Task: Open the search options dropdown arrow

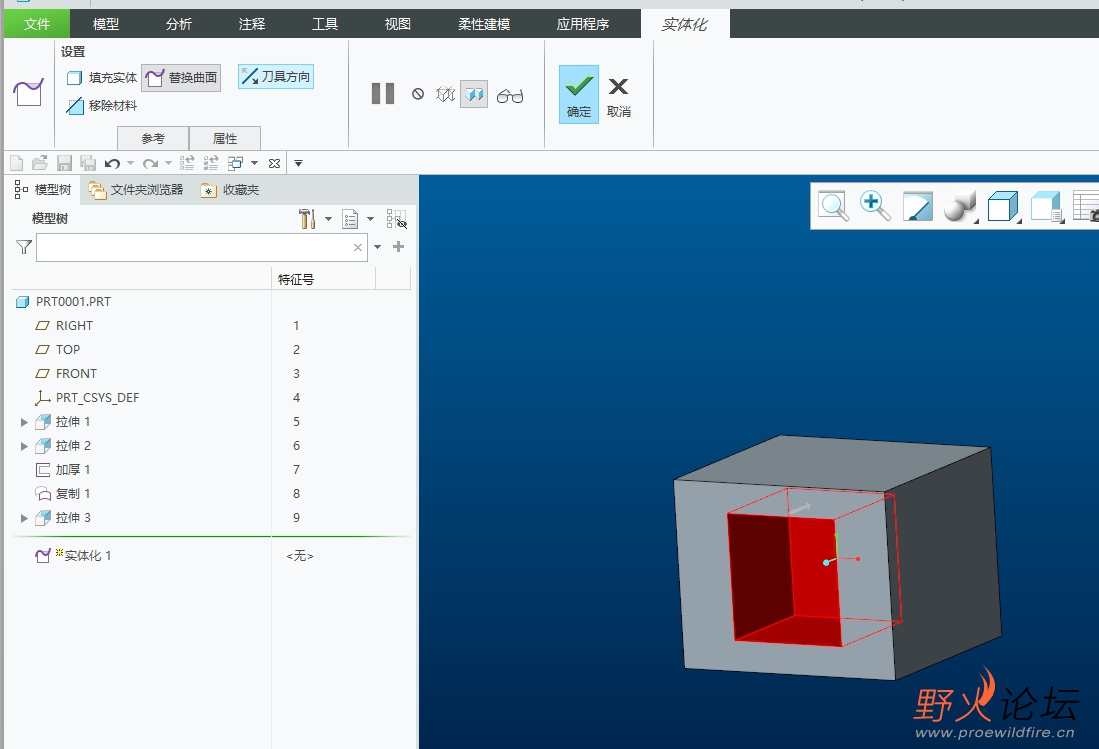Action: click(378, 247)
